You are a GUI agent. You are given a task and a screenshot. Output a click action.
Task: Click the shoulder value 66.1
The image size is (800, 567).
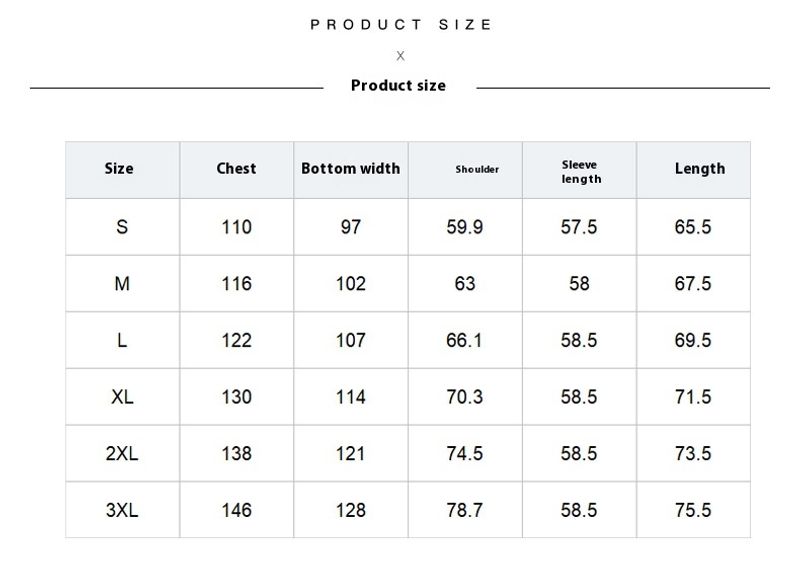point(464,341)
